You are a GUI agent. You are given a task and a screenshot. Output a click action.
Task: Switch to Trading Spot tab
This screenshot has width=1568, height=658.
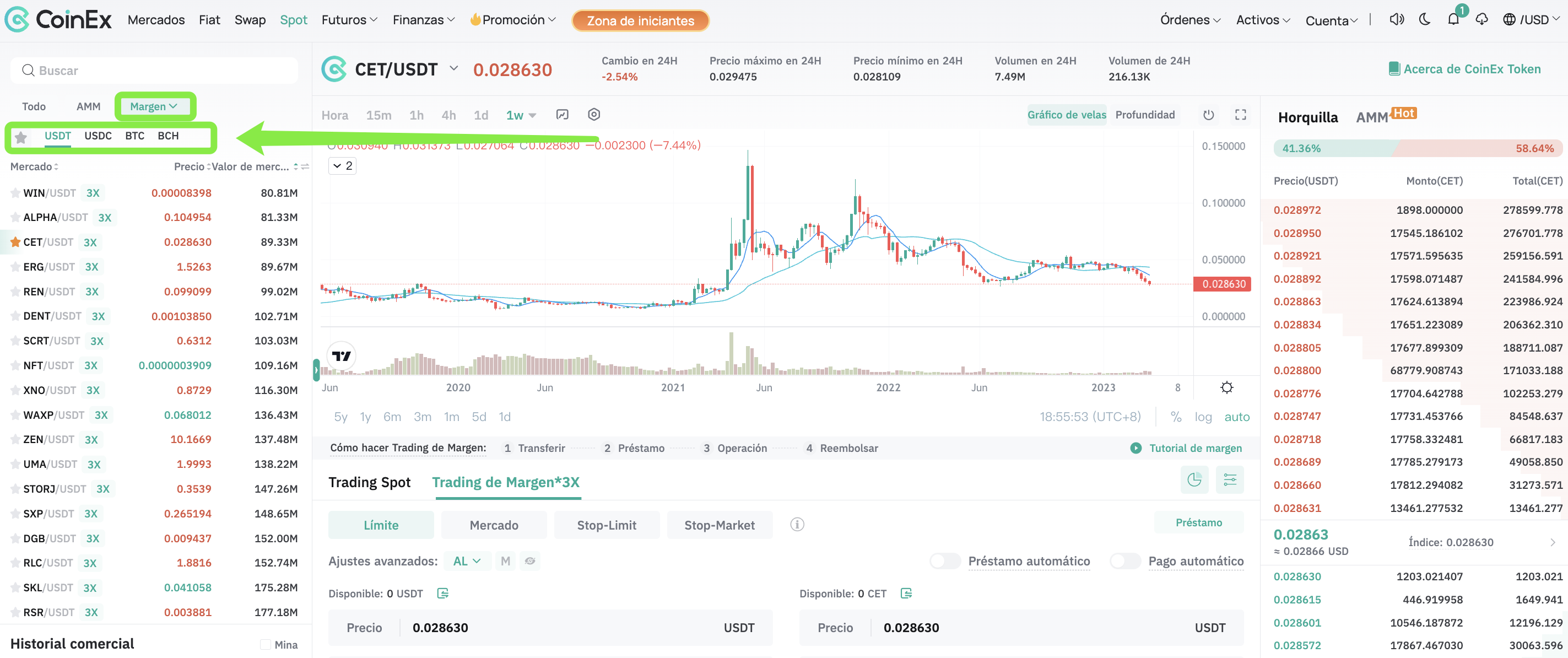coord(370,482)
